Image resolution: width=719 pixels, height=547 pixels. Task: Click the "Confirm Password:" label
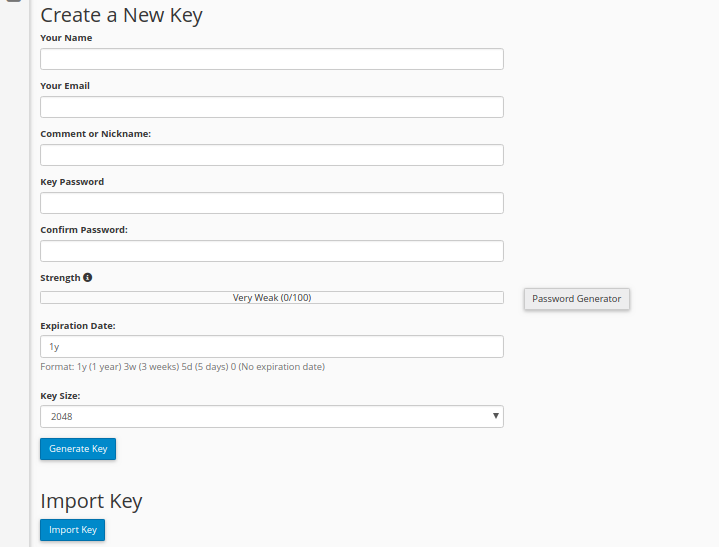tap(84, 230)
